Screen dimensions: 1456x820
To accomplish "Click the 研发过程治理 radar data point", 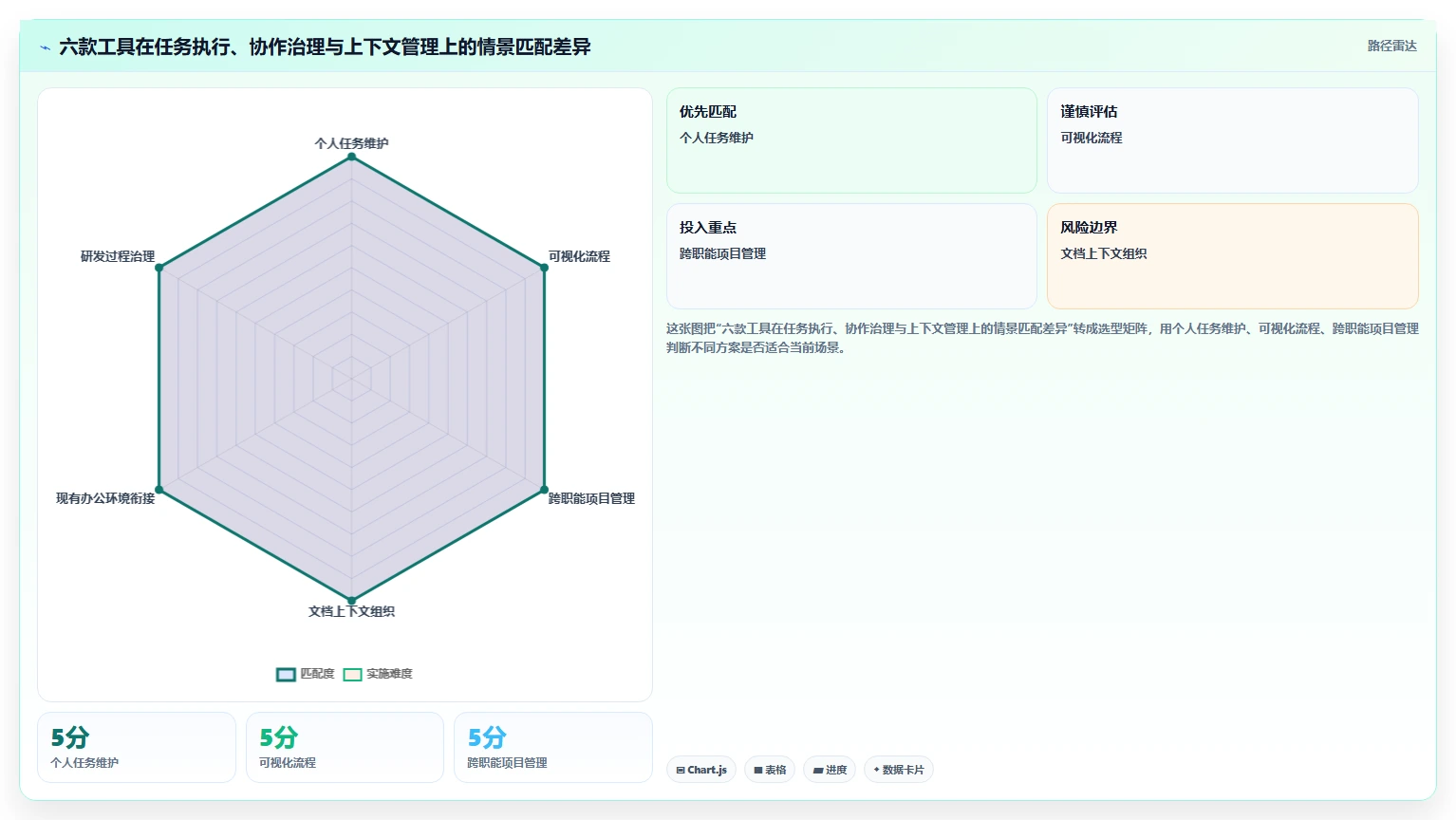I will pyautogui.click(x=159, y=268).
